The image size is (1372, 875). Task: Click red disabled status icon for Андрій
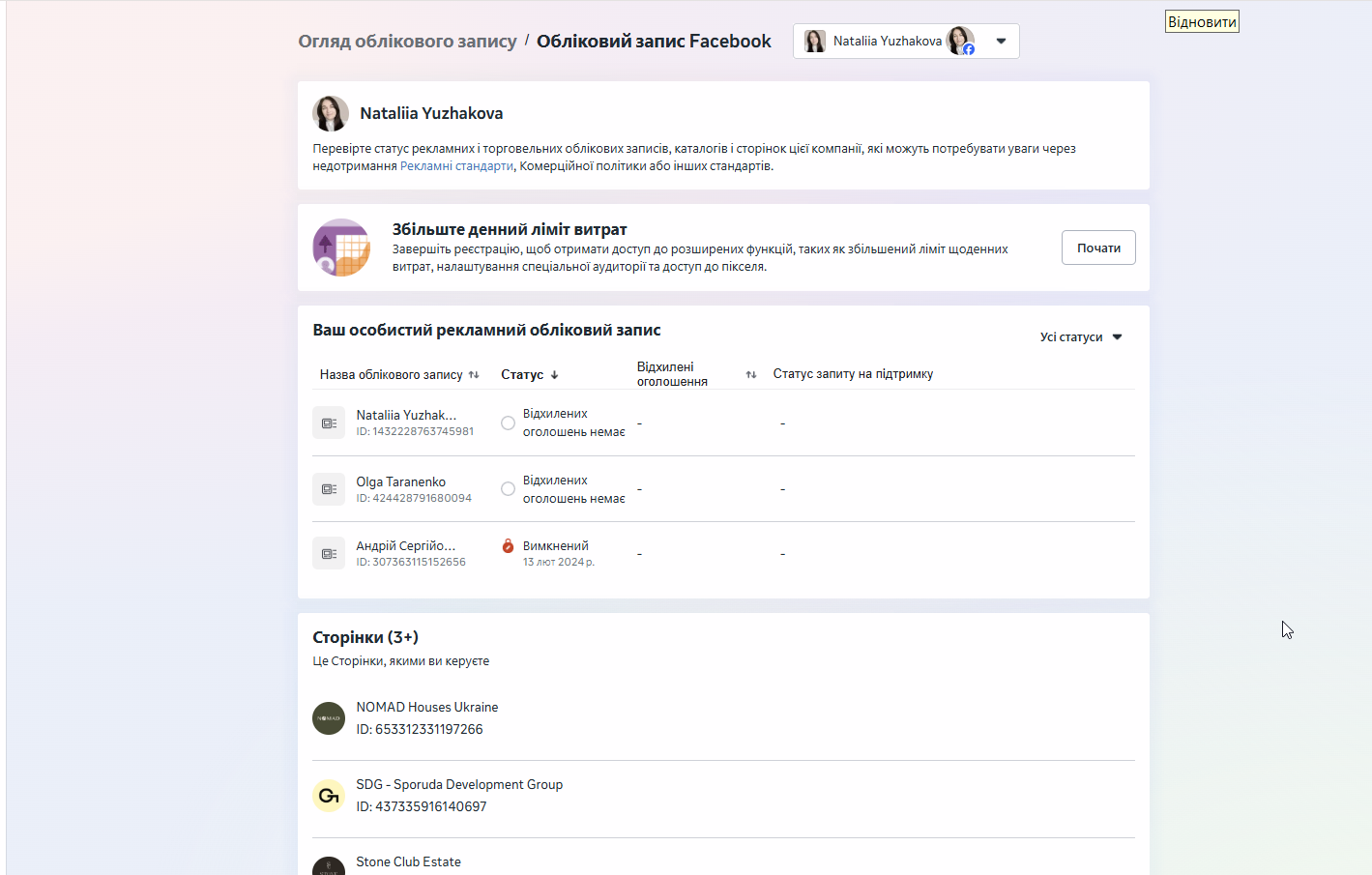pyautogui.click(x=508, y=546)
